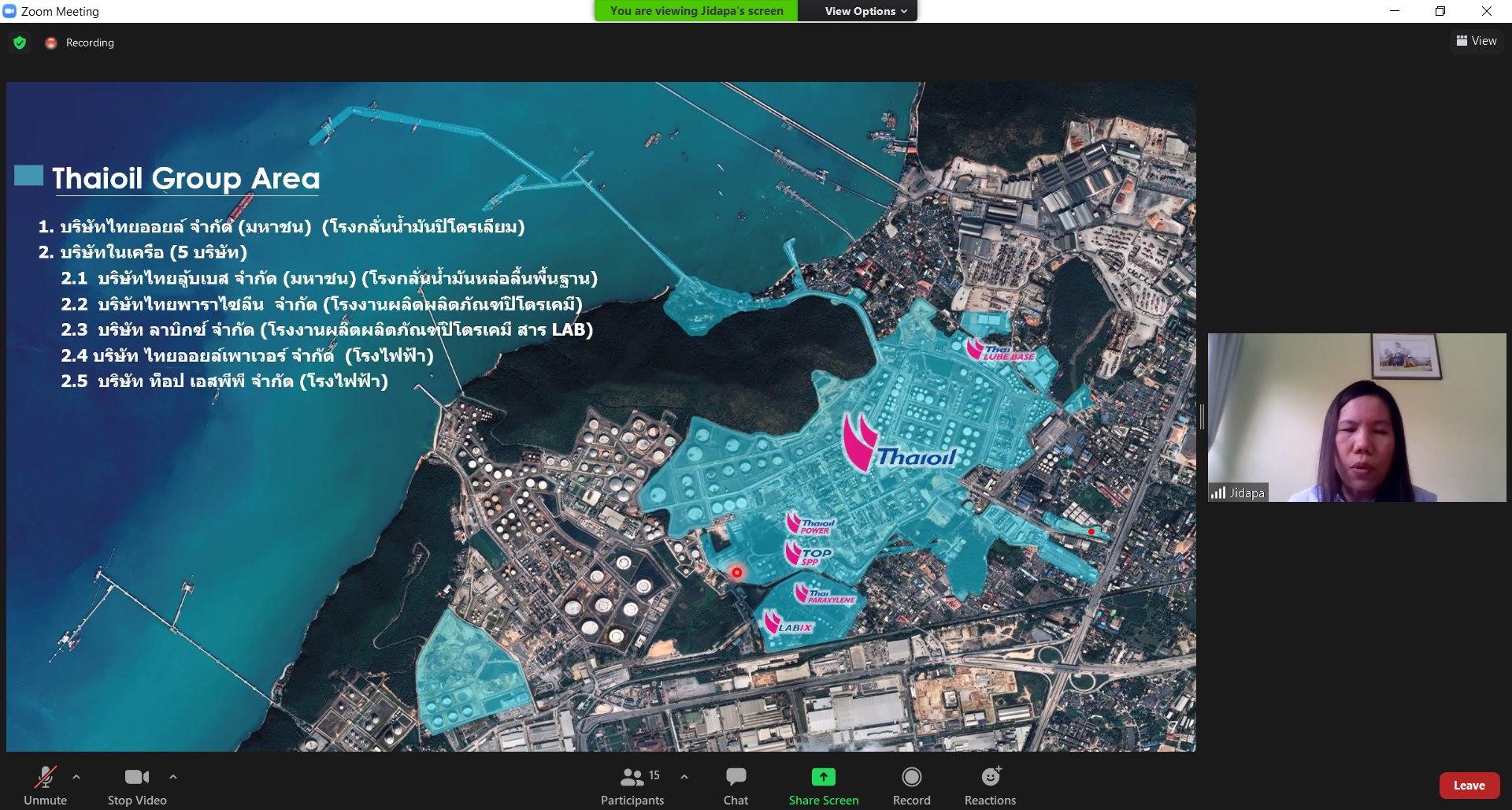Viewport: 1512px width, 810px height.
Task: Leave the meeting
Action: (x=1469, y=786)
